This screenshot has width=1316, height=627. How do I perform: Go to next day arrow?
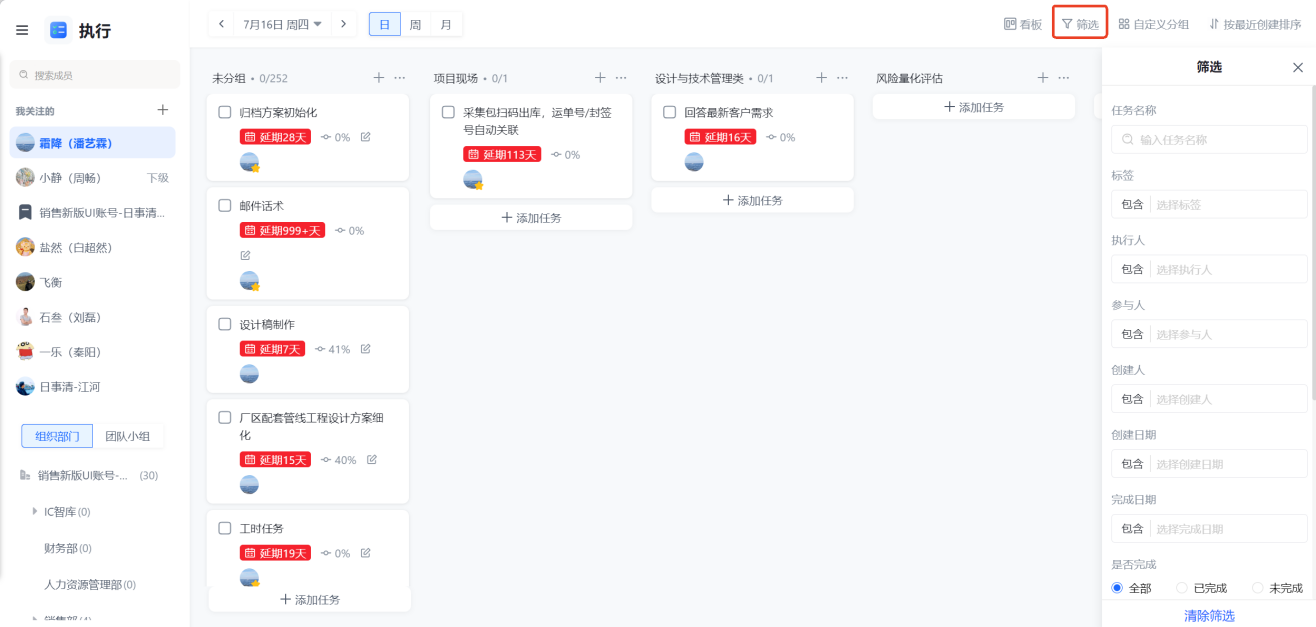(x=344, y=23)
